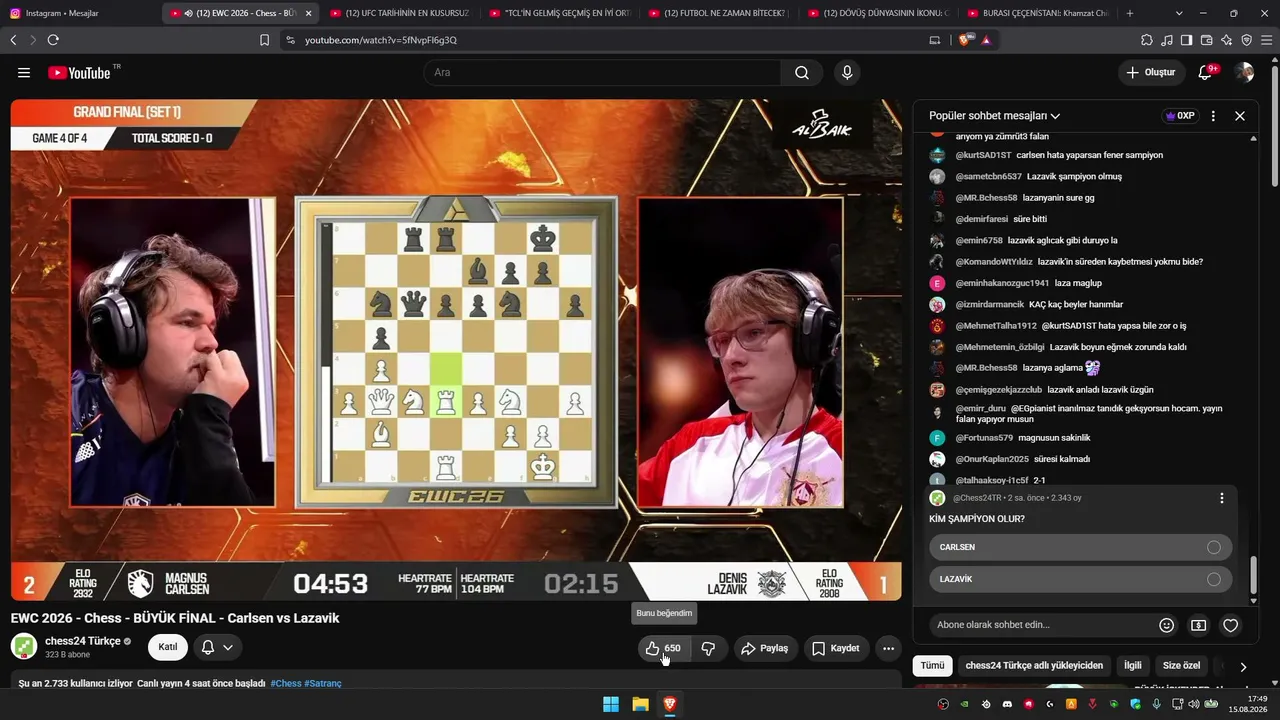
Task: Click the search magnifier button
Action: tap(802, 72)
